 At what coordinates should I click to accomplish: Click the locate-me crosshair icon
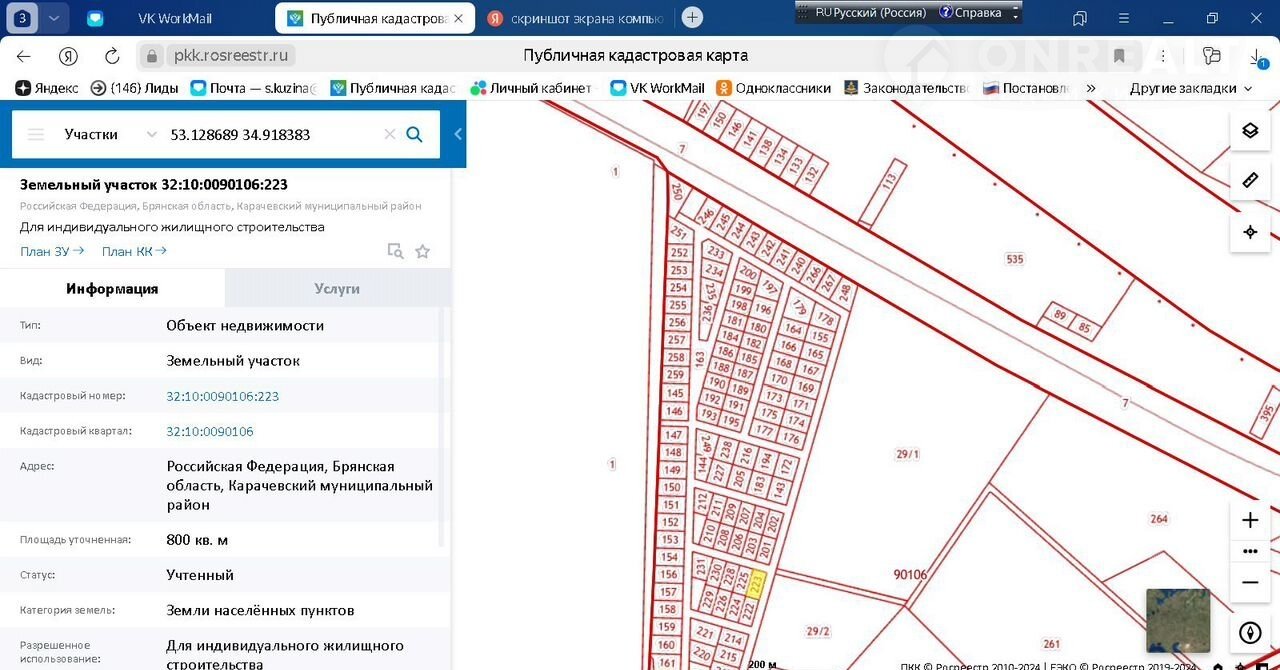[1249, 232]
